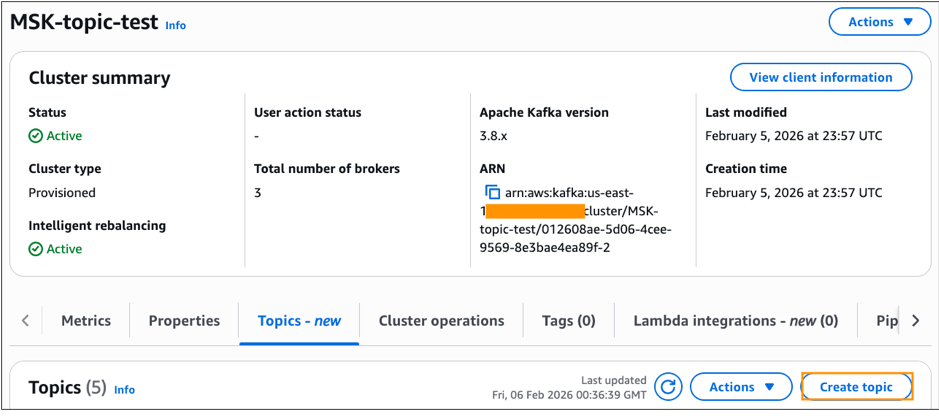The height and width of the screenshot is (420, 939).
Task: Click the Create topic button
Action: [856, 387]
